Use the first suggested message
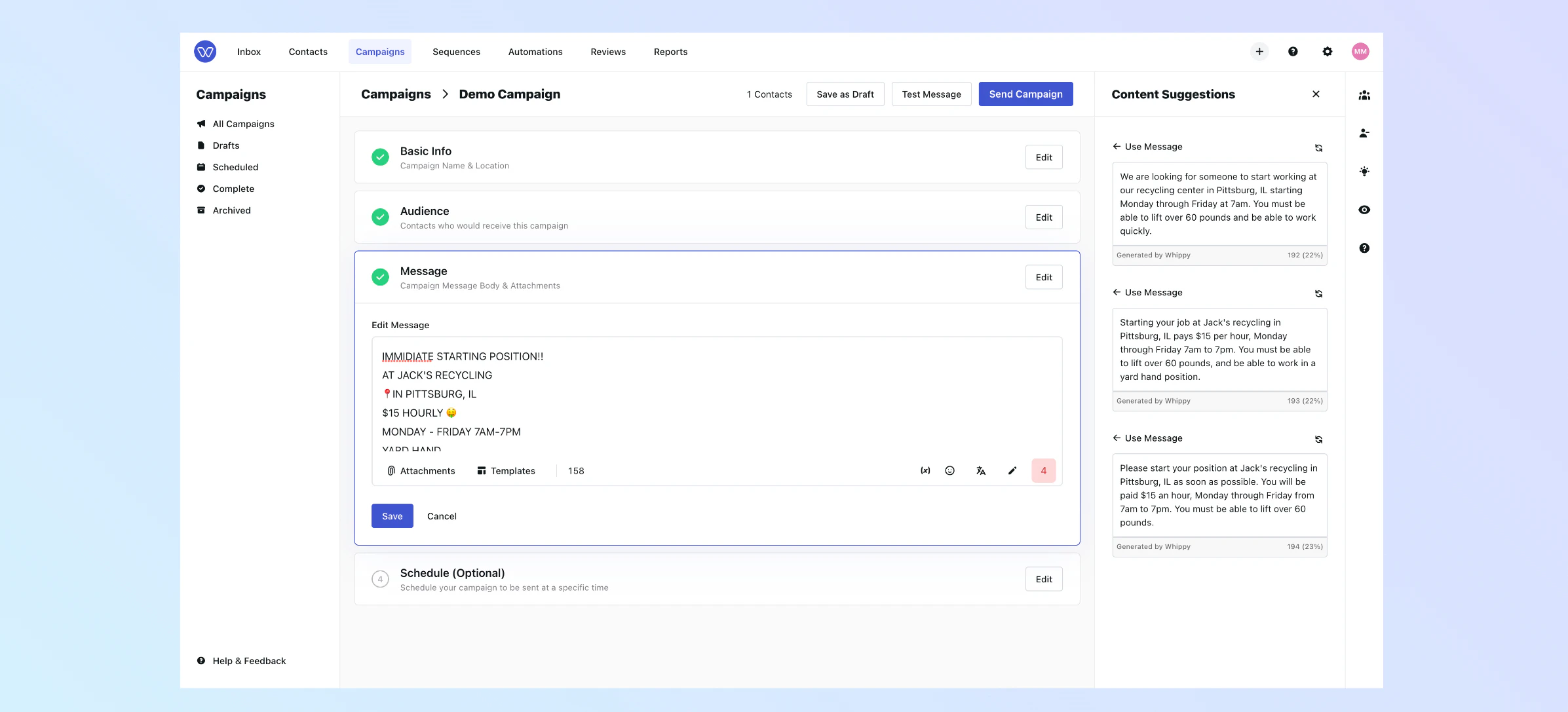The width and height of the screenshot is (1568, 712). pyautogui.click(x=1147, y=146)
